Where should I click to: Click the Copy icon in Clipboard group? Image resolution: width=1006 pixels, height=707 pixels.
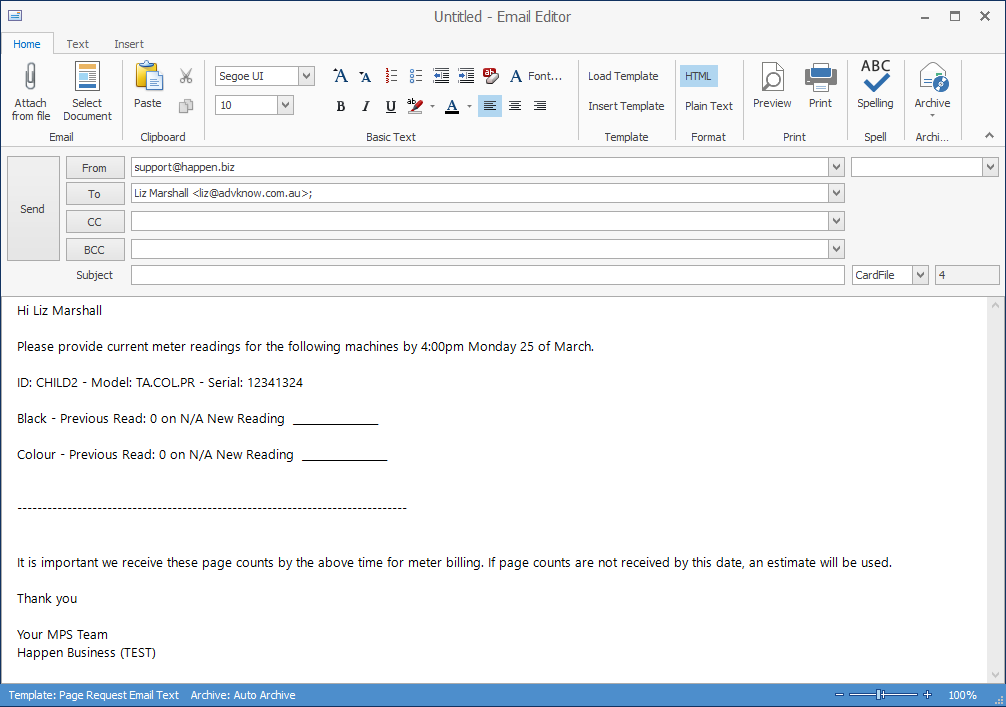coord(185,105)
